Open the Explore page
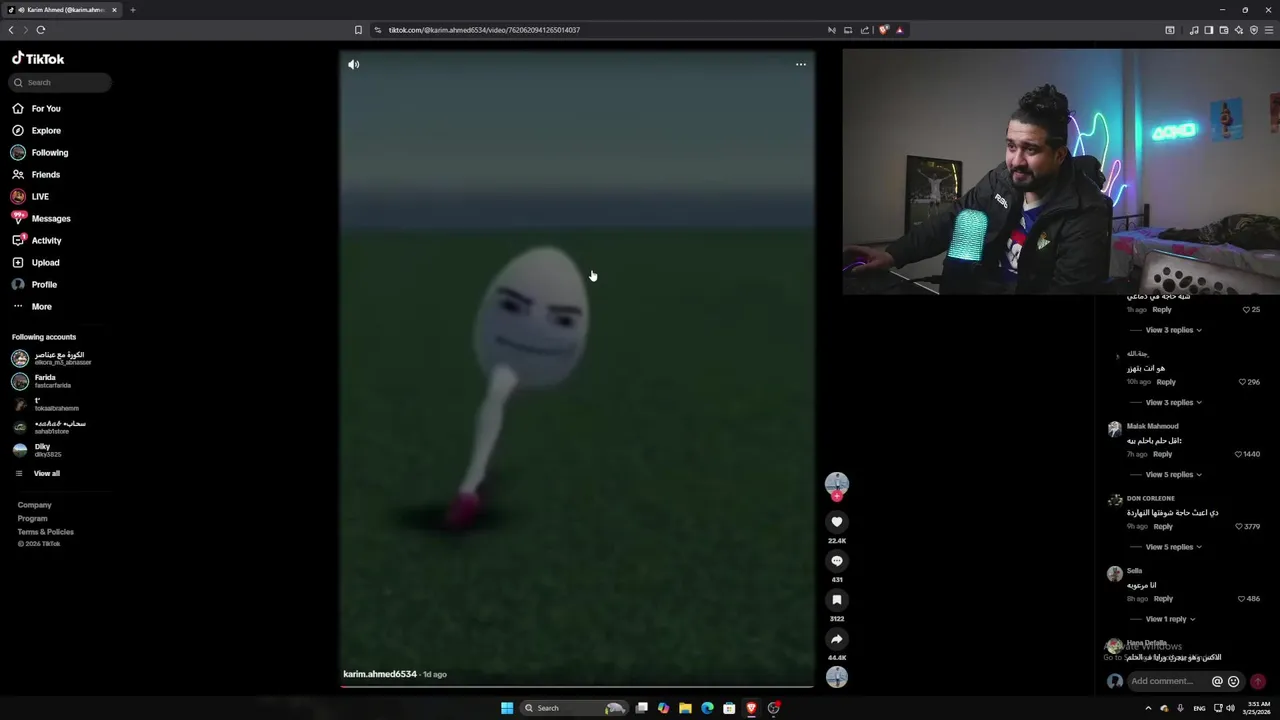The width and height of the screenshot is (1280, 720). click(x=36, y=131)
